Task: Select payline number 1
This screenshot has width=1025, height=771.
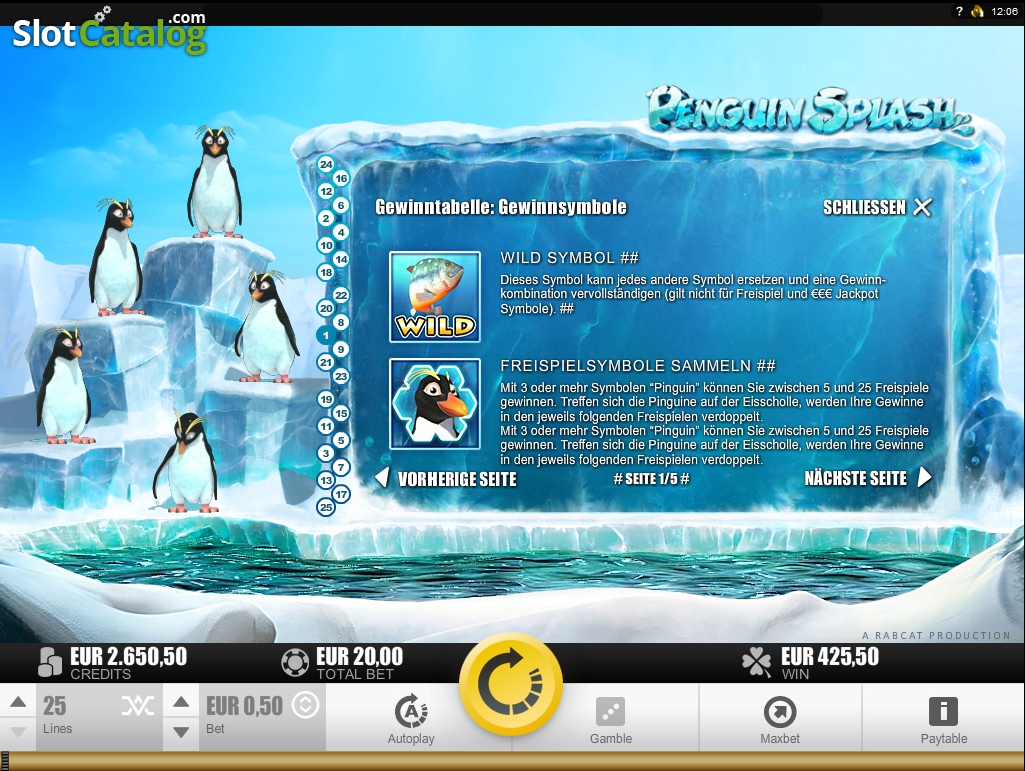Action: point(326,335)
